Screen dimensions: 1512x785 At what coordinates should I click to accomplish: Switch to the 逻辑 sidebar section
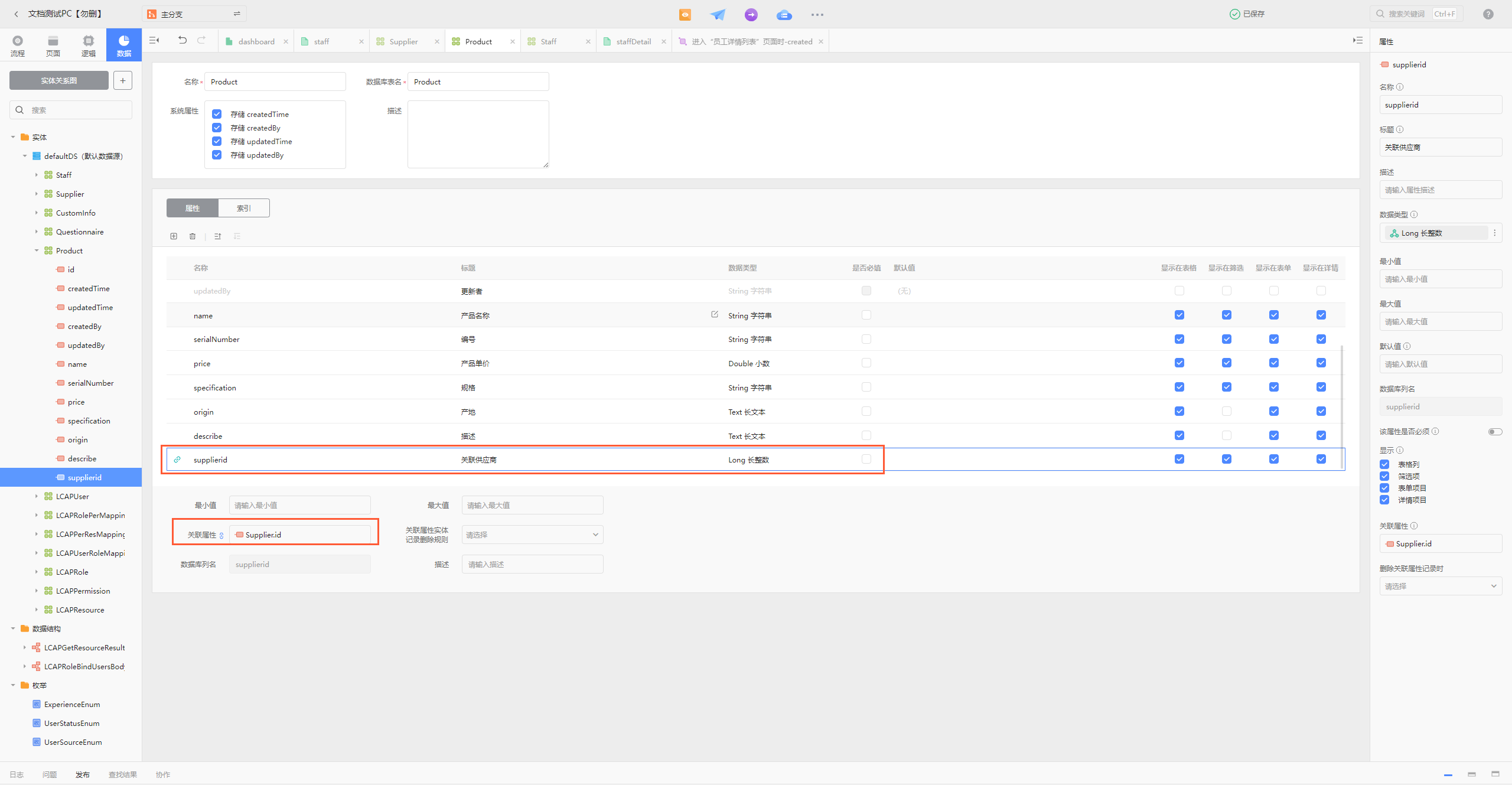[x=89, y=45]
